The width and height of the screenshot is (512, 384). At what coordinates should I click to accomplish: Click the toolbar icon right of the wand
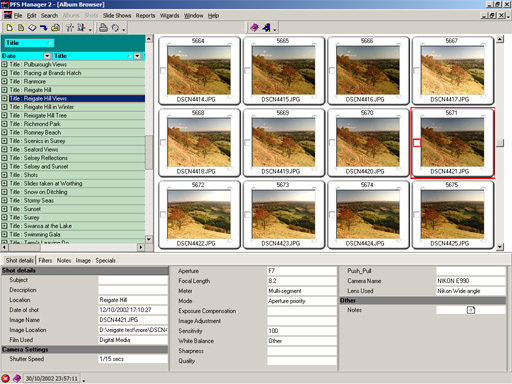81,28
